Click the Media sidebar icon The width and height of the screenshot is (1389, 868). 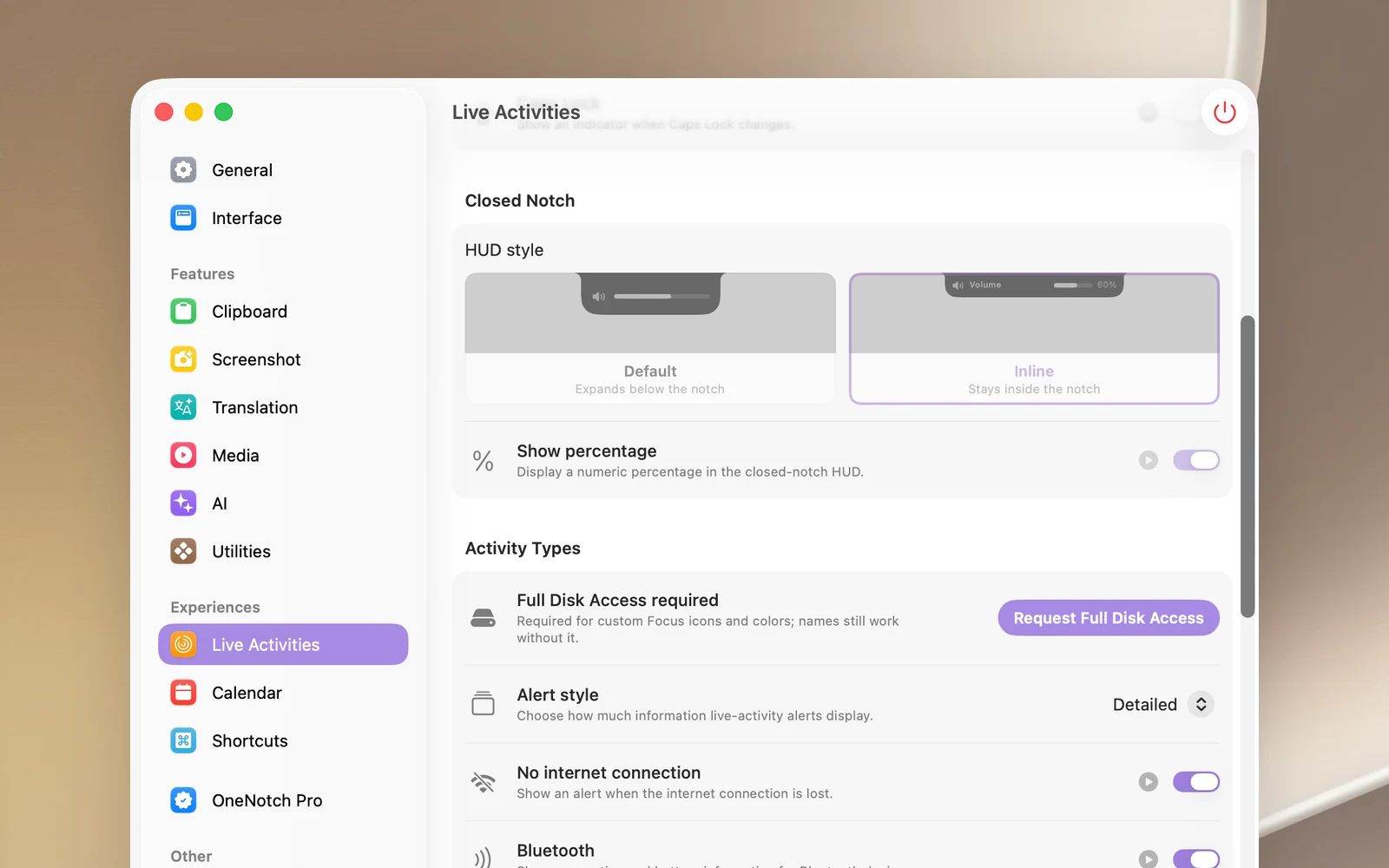[x=183, y=455]
